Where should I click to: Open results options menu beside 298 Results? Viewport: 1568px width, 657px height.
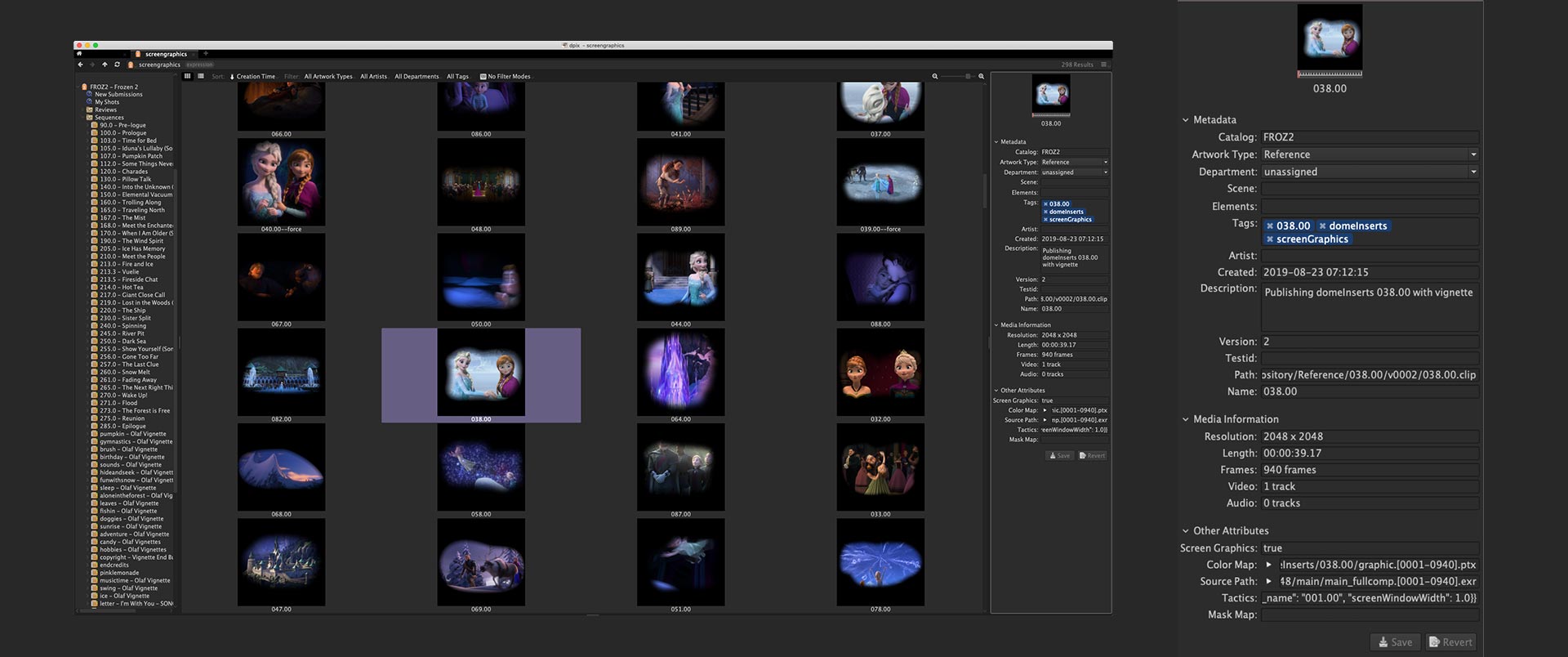pyautogui.click(x=1104, y=65)
